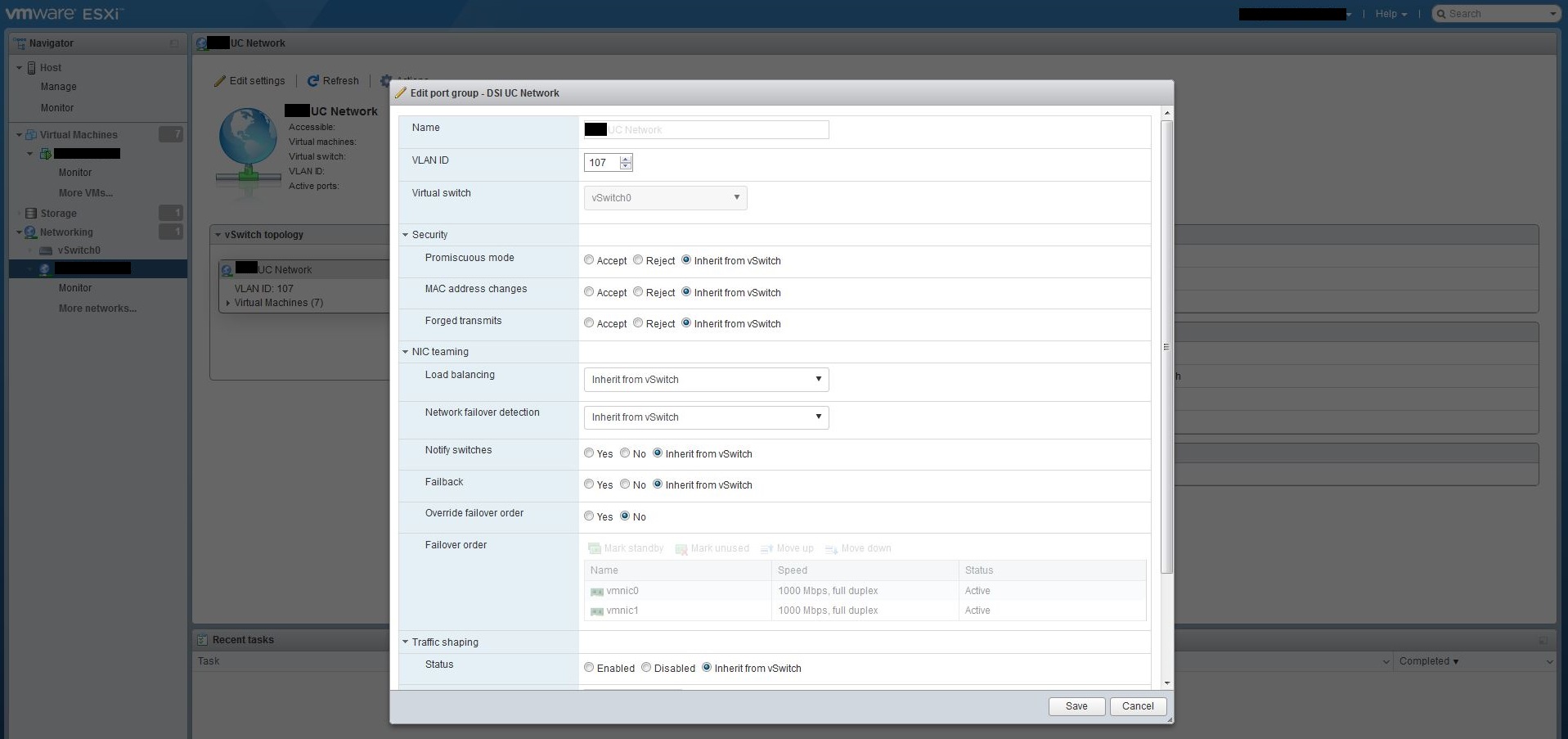Viewport: 1568px width, 739px height.
Task: Expand Virtual Machines (7) in vSwitch topology
Action: tap(227, 303)
